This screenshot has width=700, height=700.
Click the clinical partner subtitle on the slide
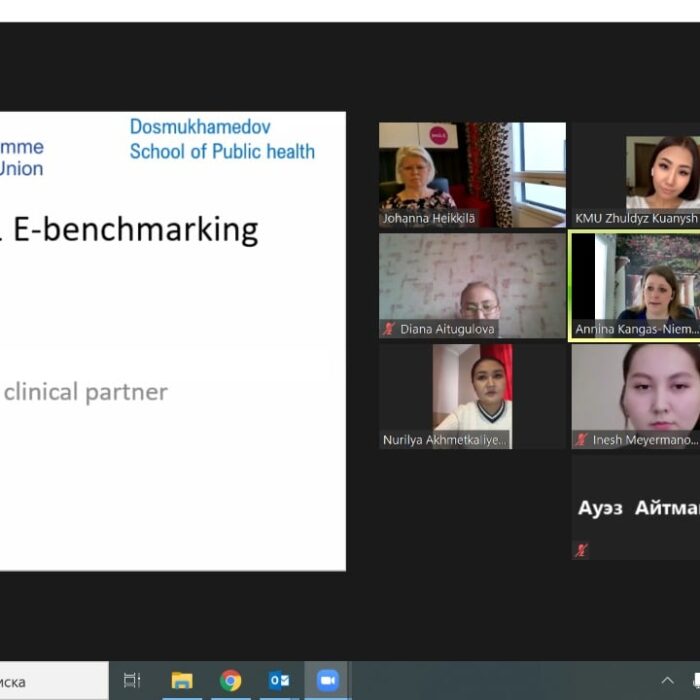pyautogui.click(x=85, y=392)
